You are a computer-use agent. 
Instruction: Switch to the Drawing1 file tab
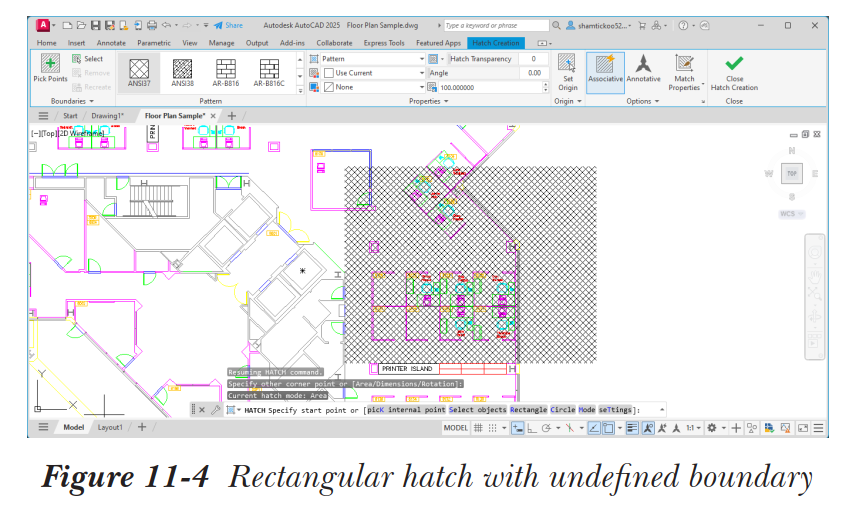coord(107,116)
